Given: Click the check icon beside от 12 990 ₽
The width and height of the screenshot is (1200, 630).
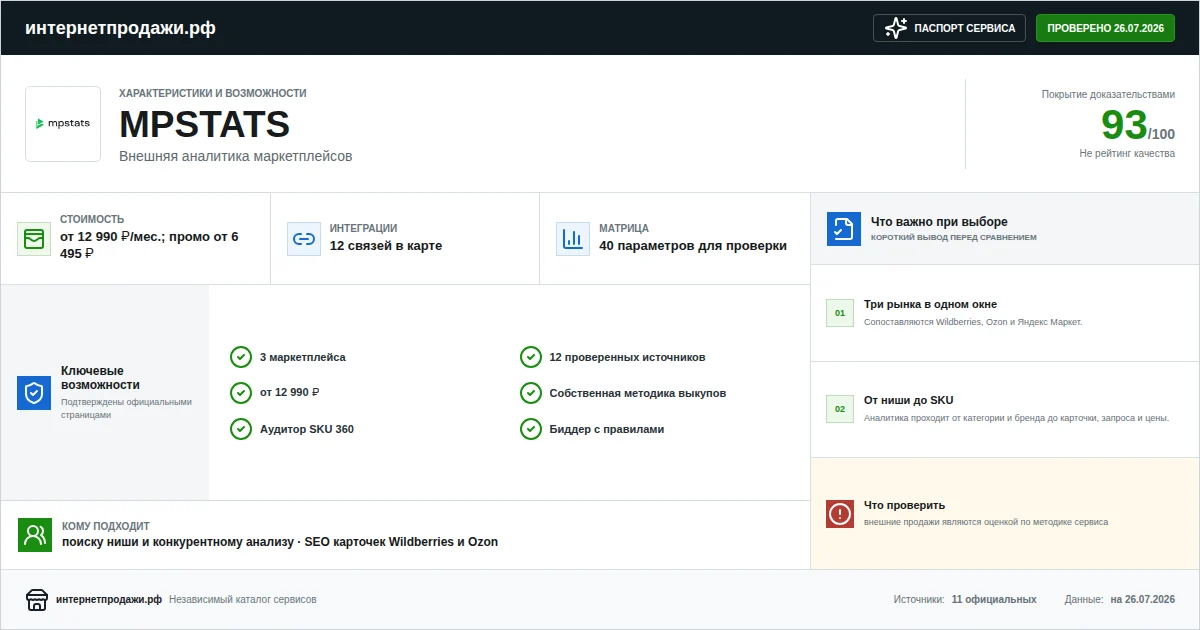Looking at the screenshot, I should click(241, 393).
